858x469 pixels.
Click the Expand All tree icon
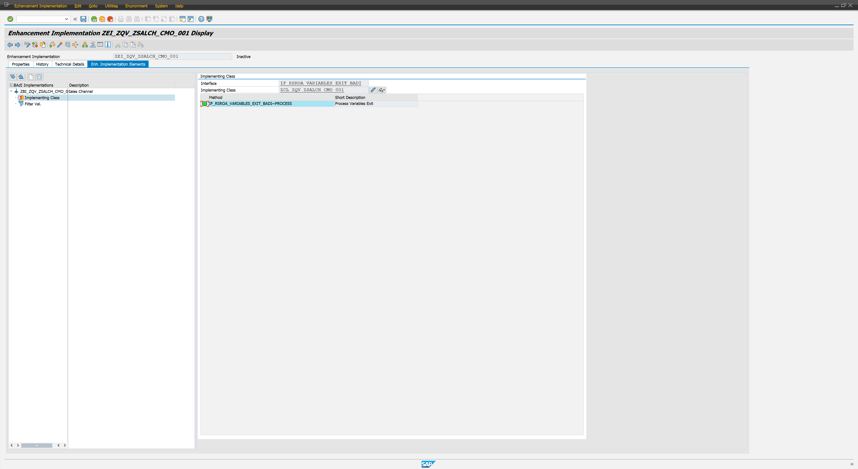[13, 77]
